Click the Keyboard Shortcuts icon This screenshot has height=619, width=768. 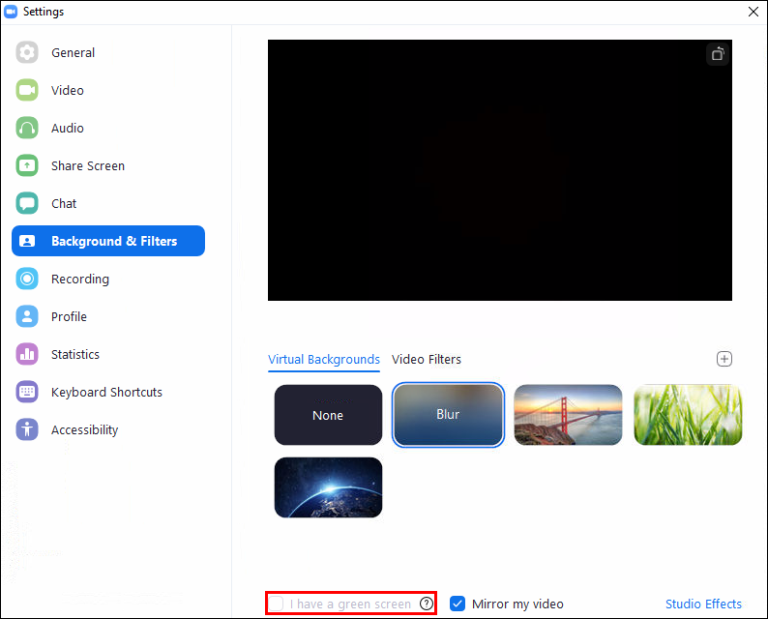click(27, 392)
